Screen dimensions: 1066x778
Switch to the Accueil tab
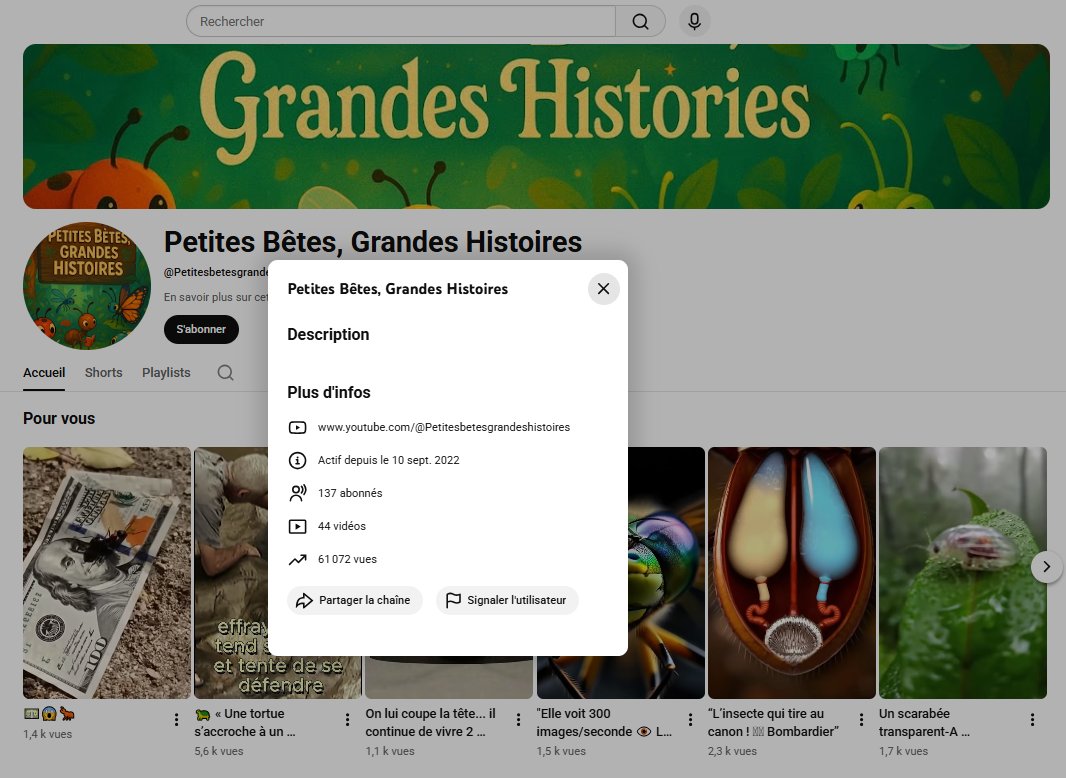[44, 373]
